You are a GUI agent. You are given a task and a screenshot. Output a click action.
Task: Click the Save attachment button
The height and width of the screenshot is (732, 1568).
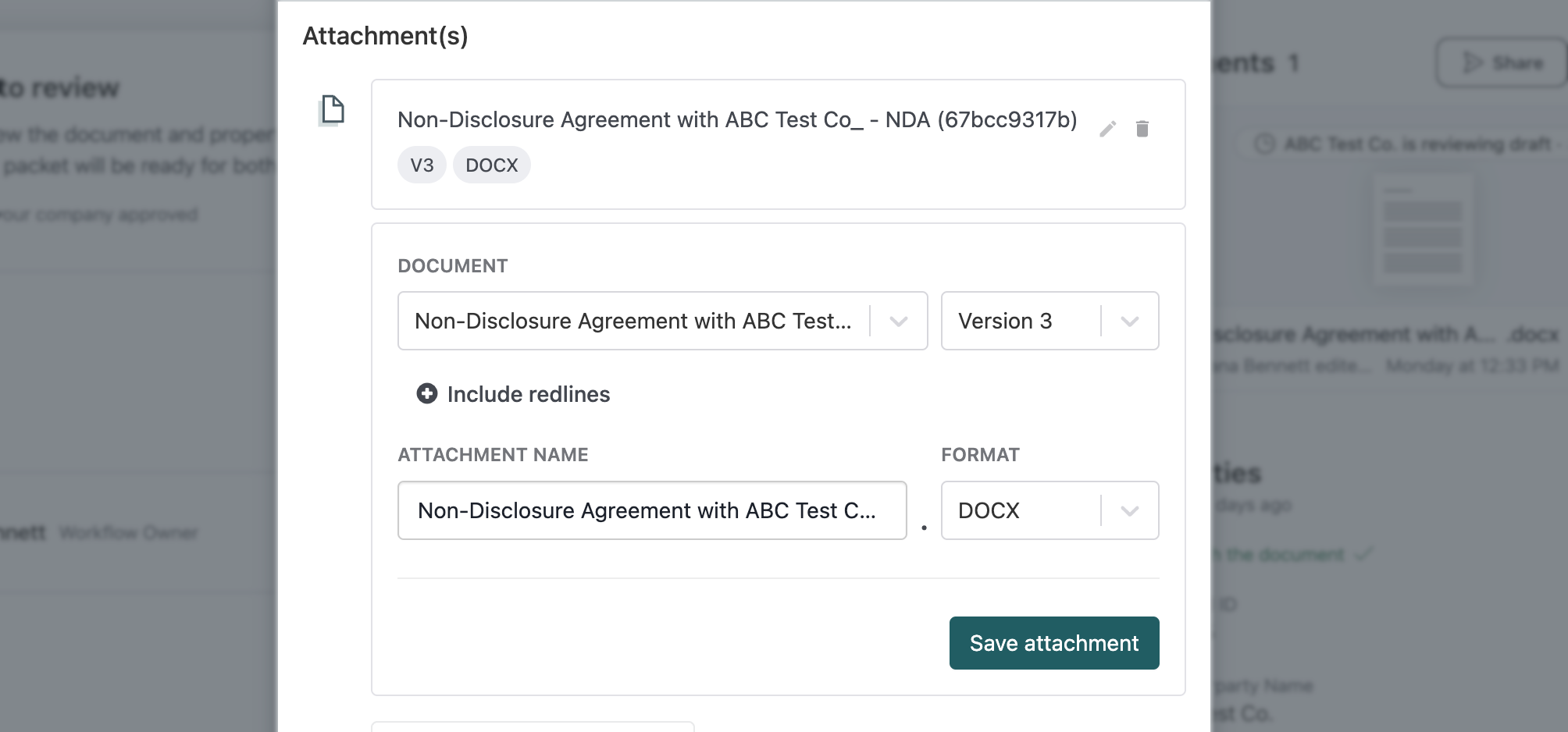(x=1054, y=643)
